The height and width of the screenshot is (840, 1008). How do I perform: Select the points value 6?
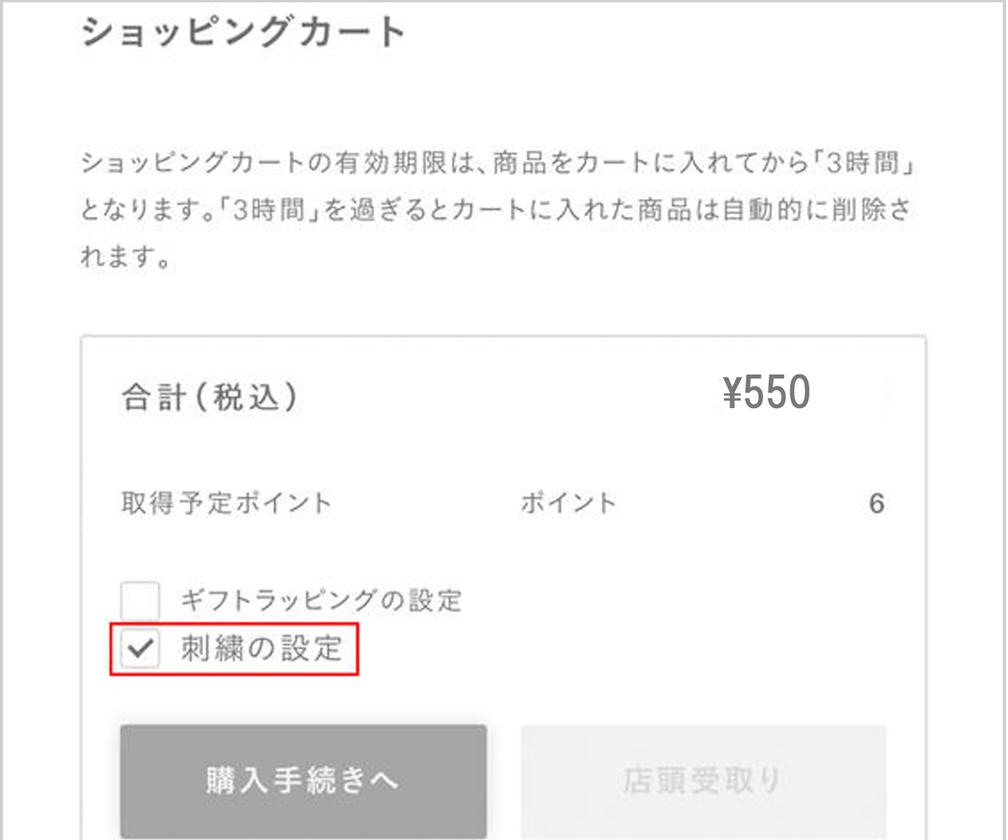point(877,503)
